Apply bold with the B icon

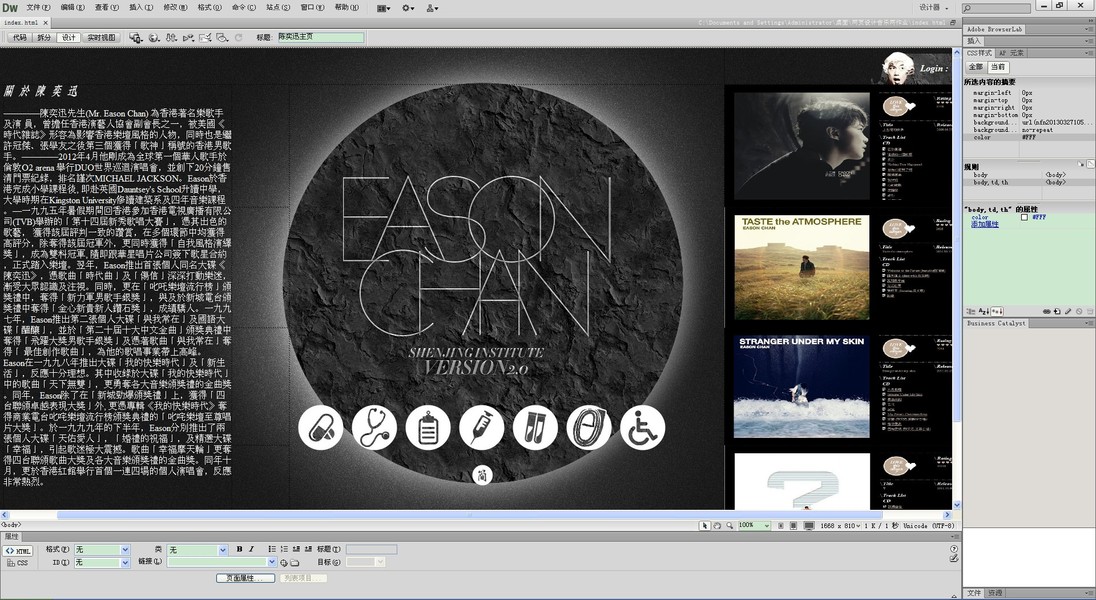coord(239,550)
